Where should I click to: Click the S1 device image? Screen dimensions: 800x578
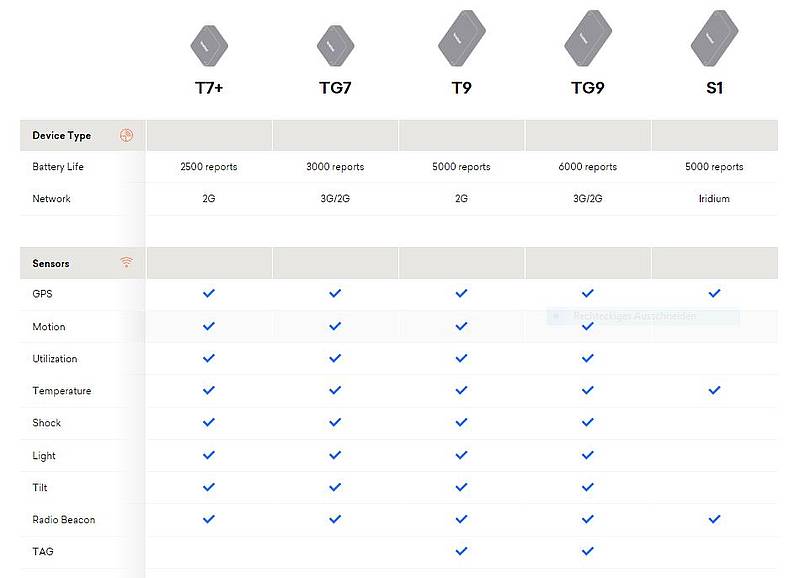pyautogui.click(x=714, y=38)
